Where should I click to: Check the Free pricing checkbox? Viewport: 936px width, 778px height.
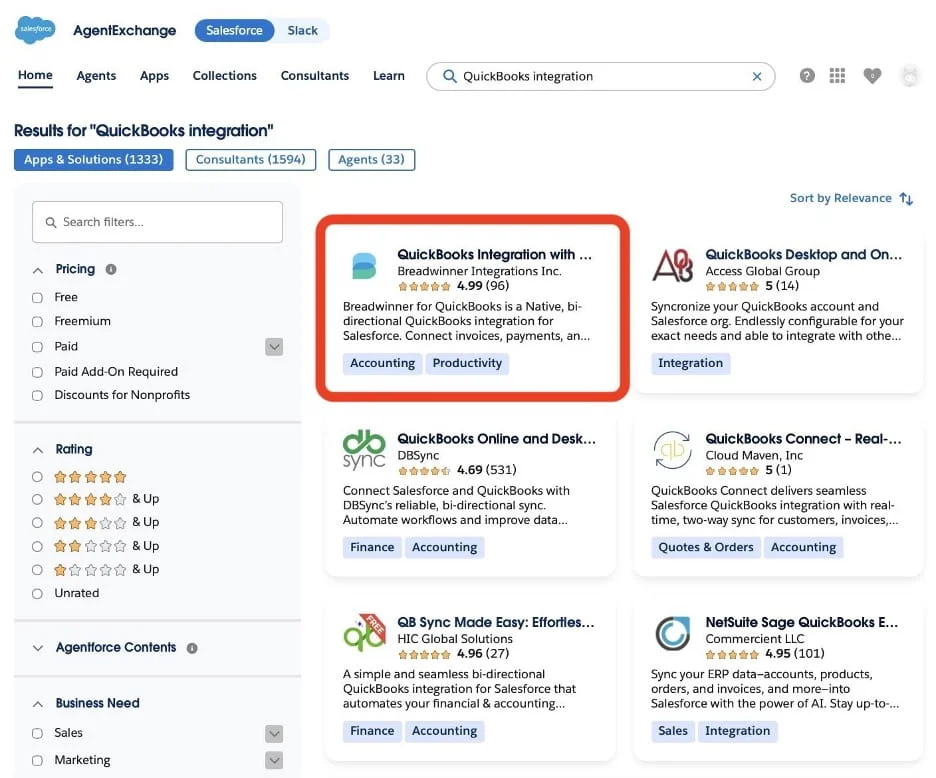pyautogui.click(x=37, y=297)
